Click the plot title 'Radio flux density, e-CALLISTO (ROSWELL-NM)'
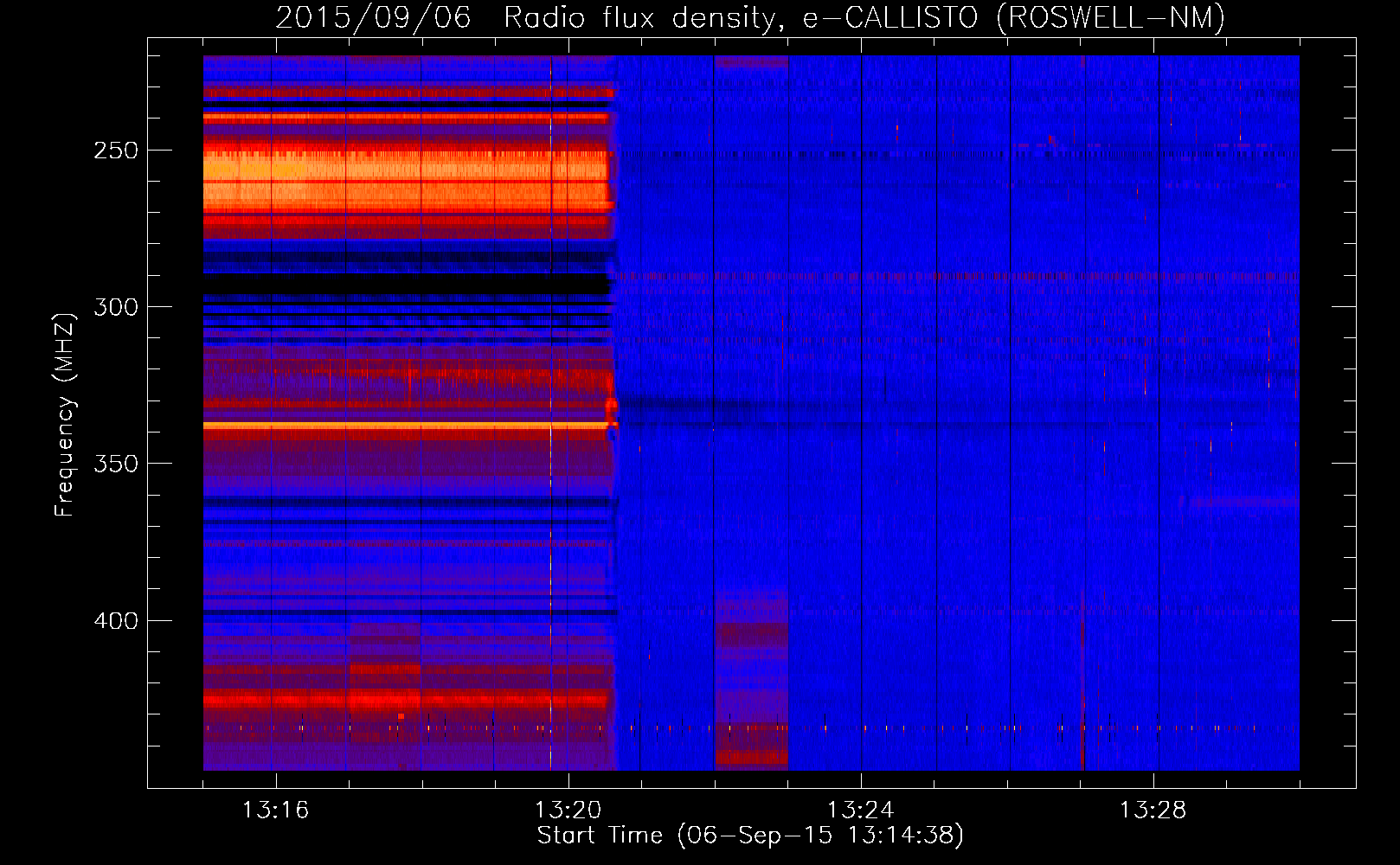The image size is (1400, 865). point(864,17)
